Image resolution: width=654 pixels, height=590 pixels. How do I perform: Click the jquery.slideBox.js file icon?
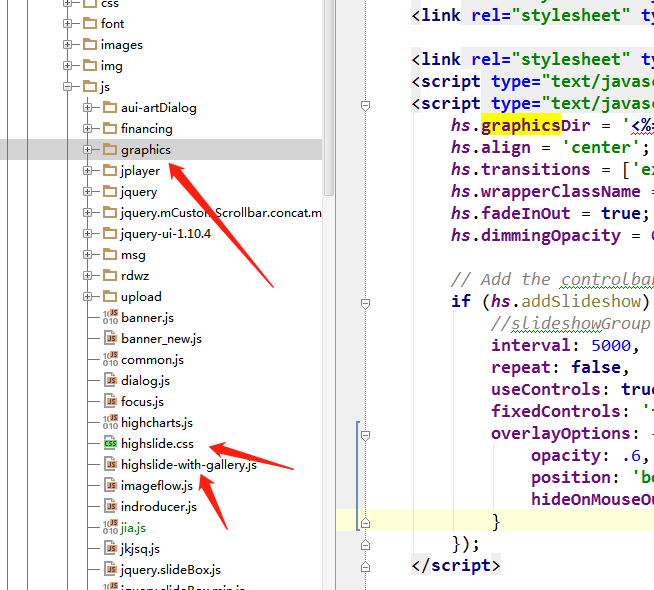point(111,569)
